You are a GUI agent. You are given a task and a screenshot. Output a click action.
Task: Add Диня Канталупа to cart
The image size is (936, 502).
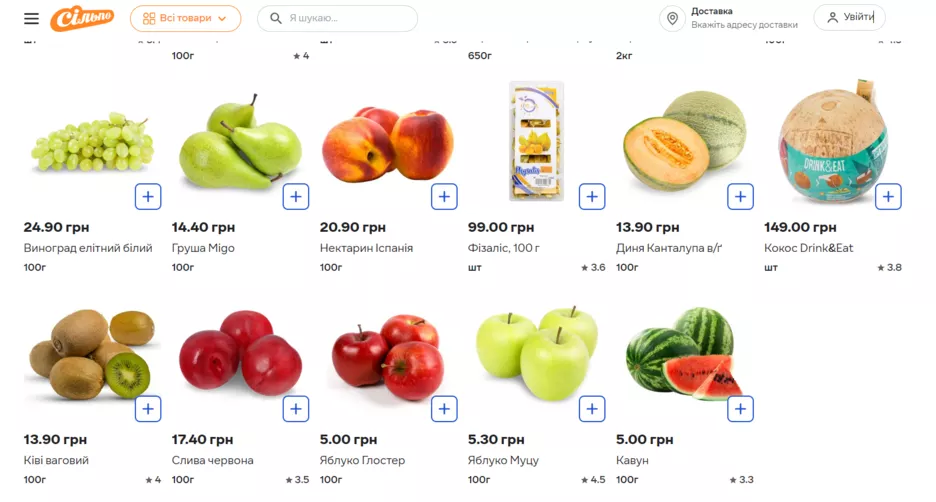(x=740, y=197)
